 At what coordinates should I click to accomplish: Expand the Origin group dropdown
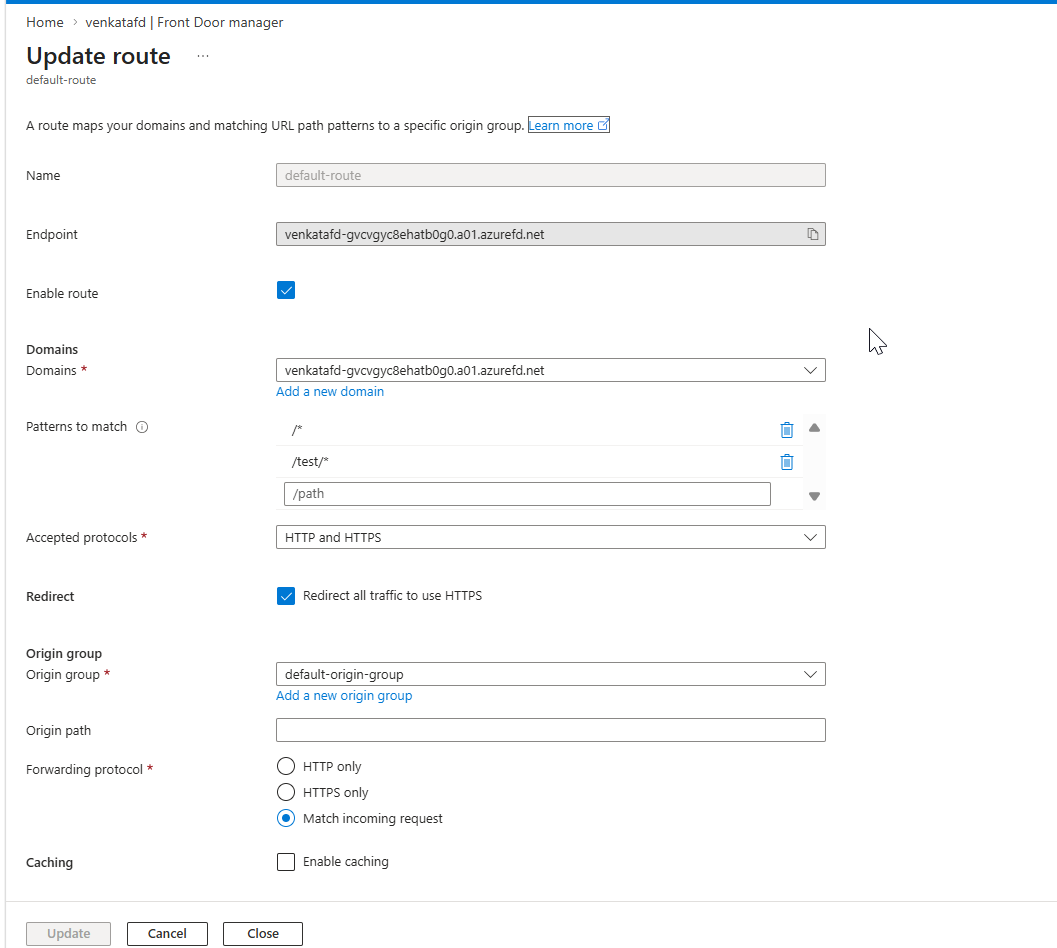(x=550, y=674)
